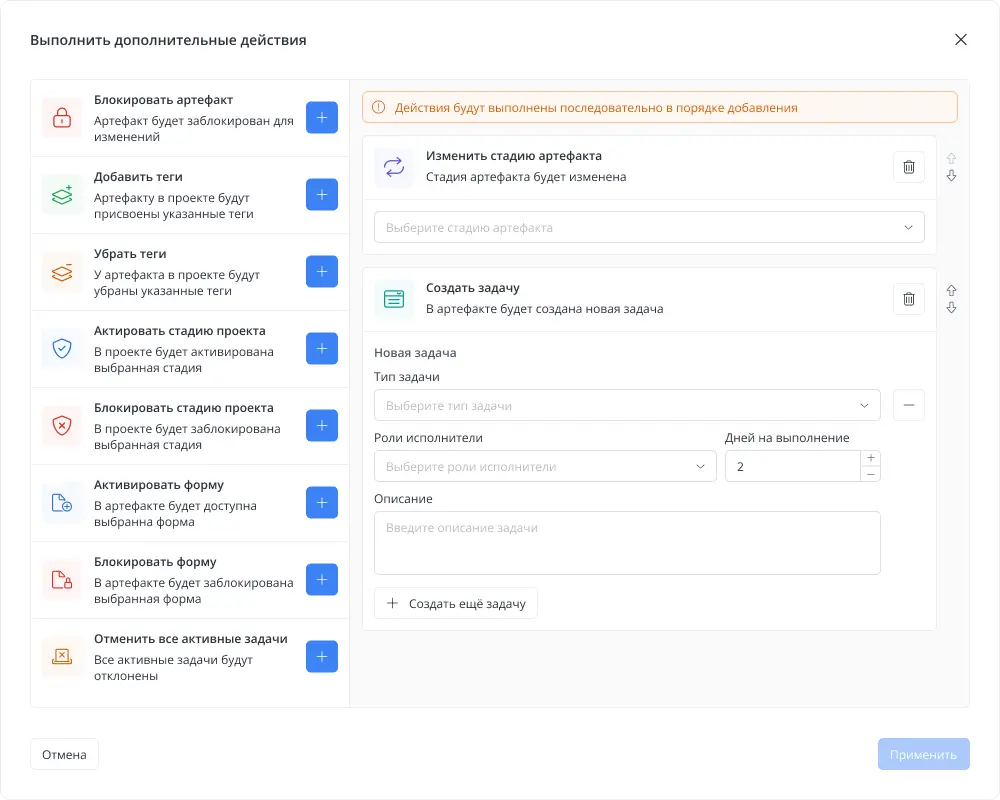The height and width of the screenshot is (800, 1000).
Task: Click the Отмена button
Action: coord(64,754)
